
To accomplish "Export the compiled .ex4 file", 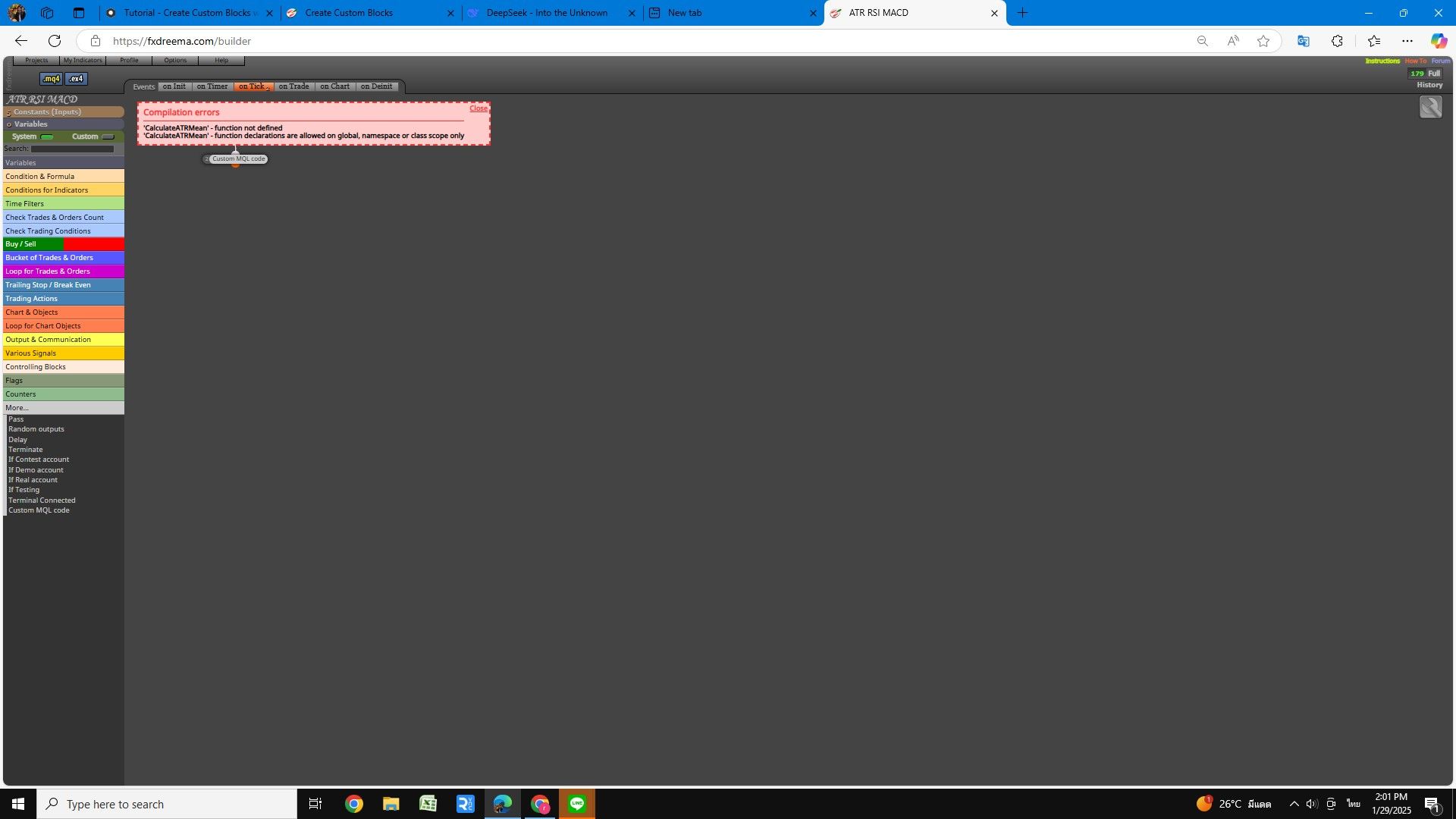I will pos(76,79).
